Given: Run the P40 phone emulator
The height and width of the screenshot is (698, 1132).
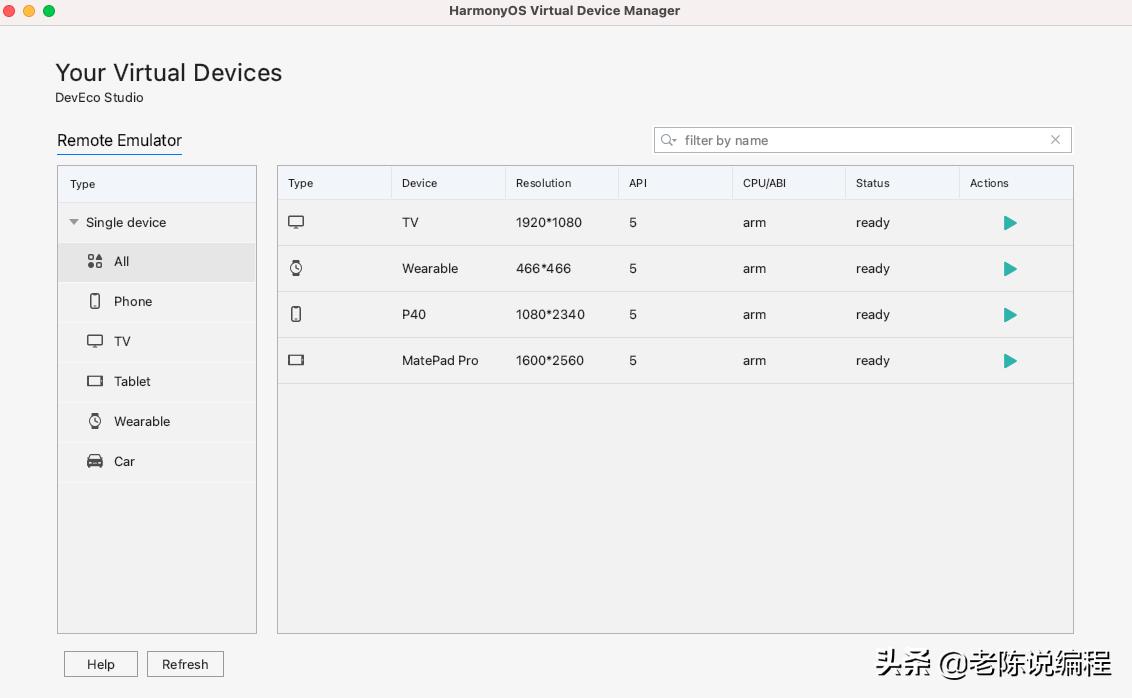Looking at the screenshot, I should click(x=1010, y=315).
